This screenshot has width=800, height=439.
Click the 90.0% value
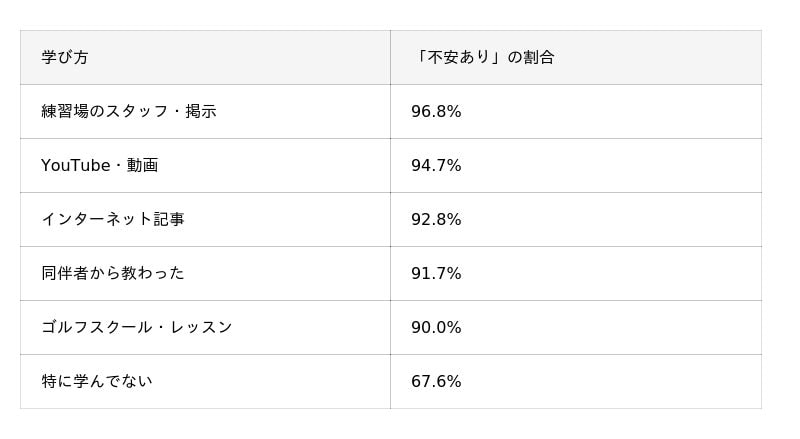(x=436, y=328)
